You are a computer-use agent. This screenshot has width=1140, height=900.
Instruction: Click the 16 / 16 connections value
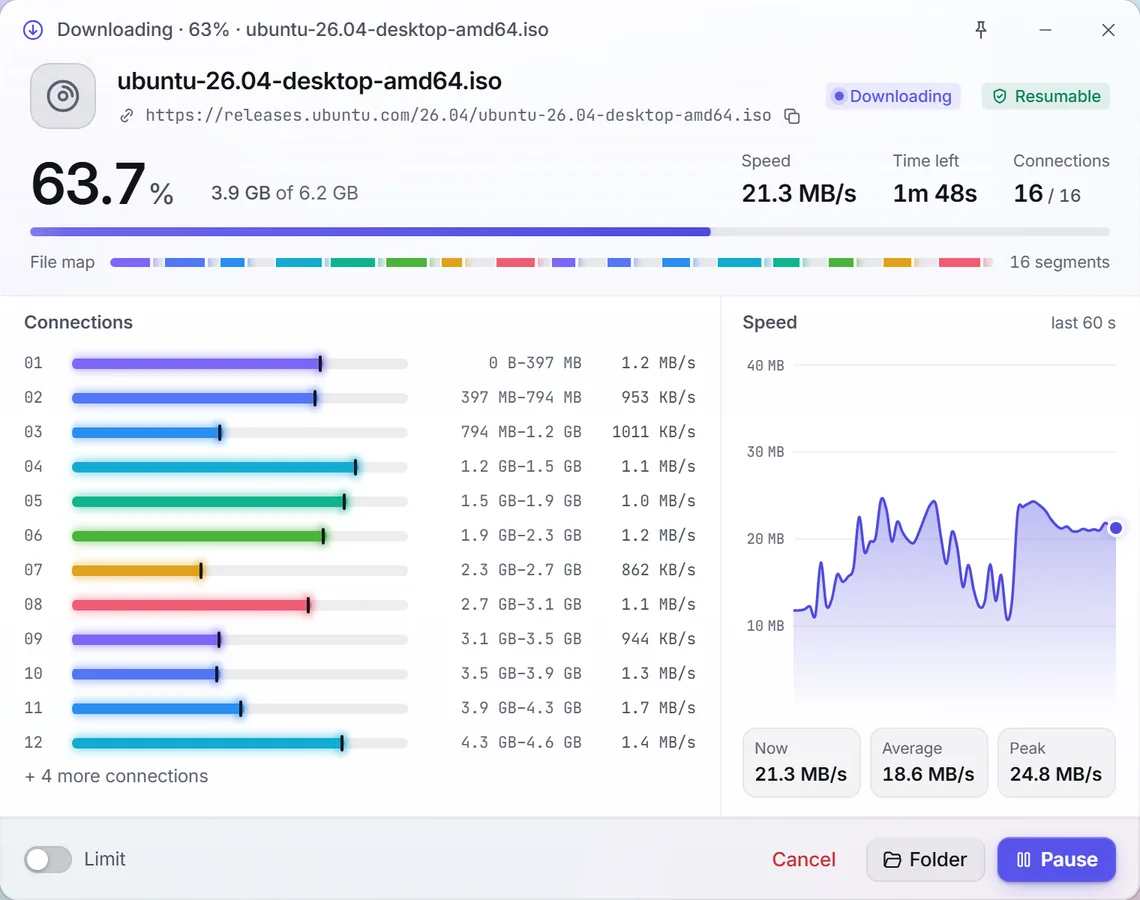[1047, 194]
